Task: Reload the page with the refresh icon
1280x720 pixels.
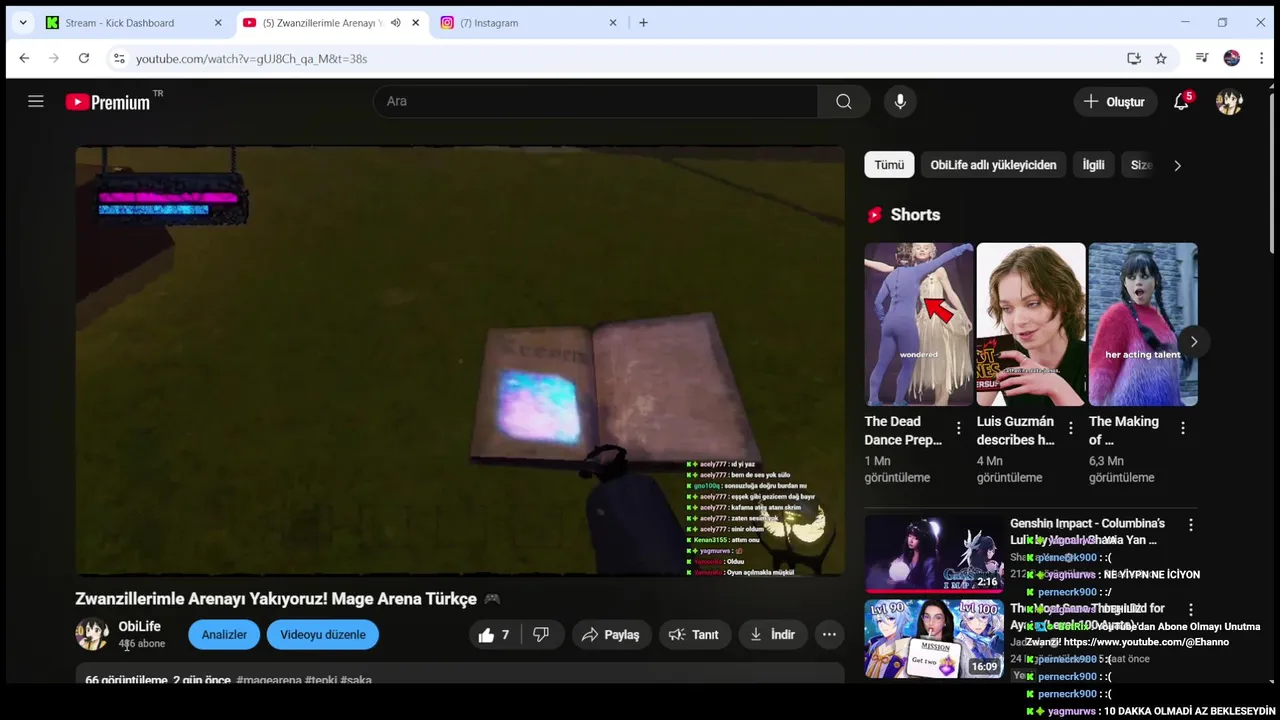Action: tap(84, 59)
